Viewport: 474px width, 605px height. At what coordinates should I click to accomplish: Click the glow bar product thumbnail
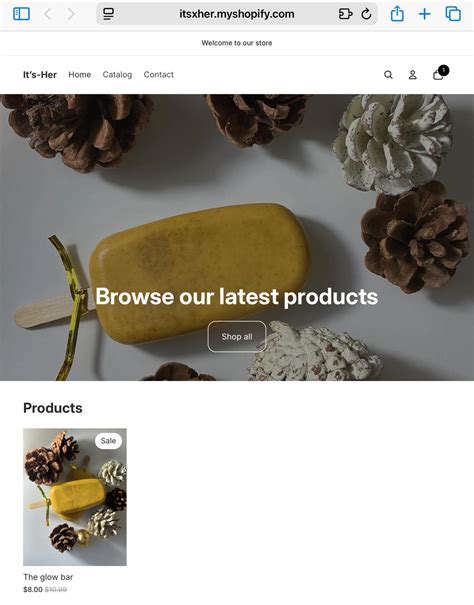75,497
